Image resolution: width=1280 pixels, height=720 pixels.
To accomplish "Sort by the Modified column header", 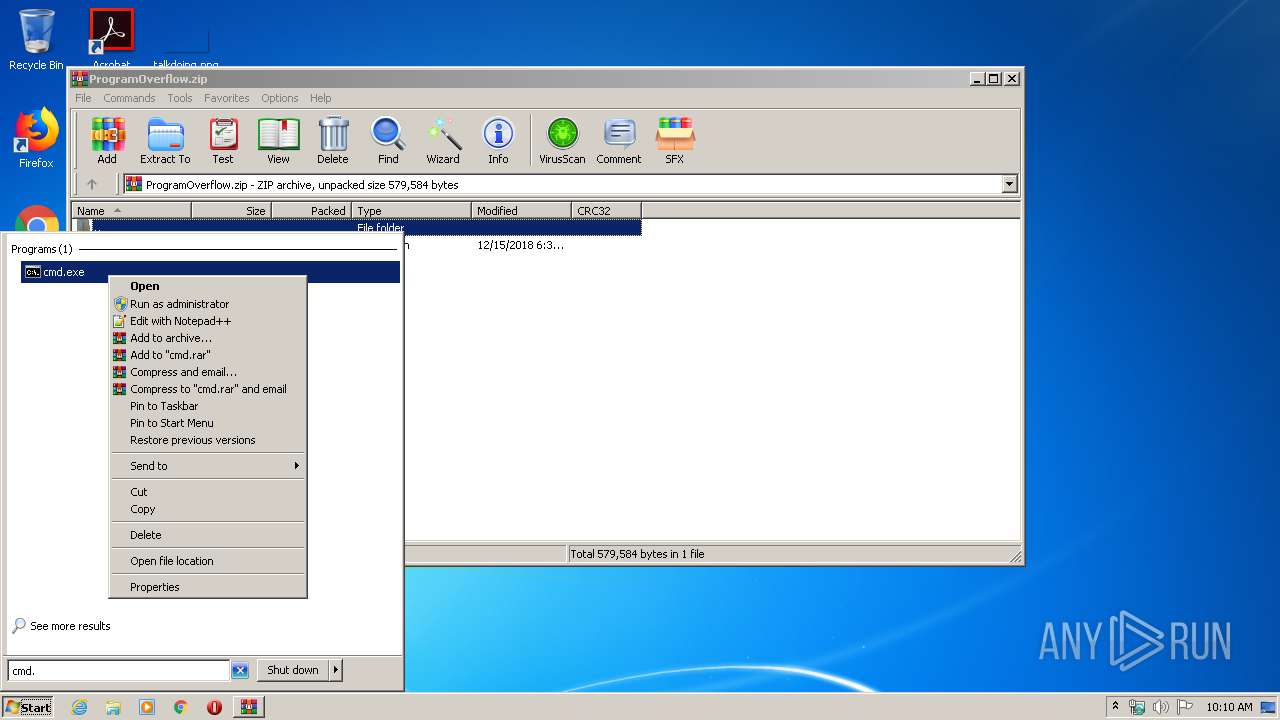I will [x=521, y=211].
